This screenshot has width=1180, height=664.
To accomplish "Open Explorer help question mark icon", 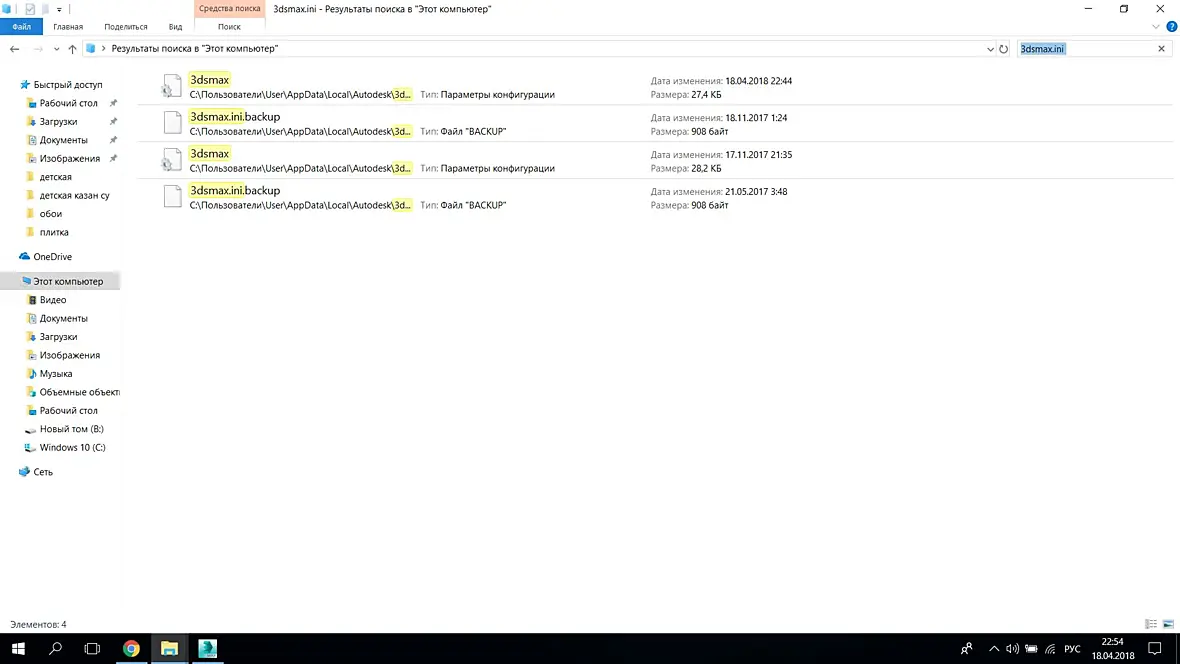I will pyautogui.click(x=1172, y=26).
